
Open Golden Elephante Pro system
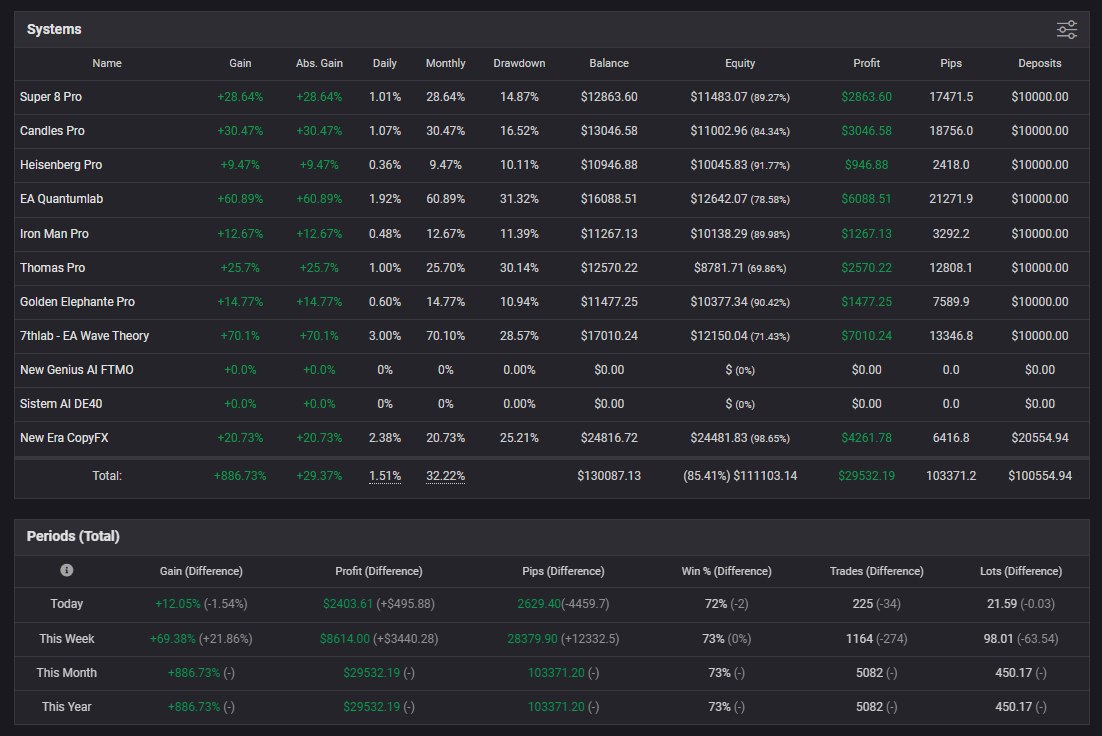(x=77, y=301)
